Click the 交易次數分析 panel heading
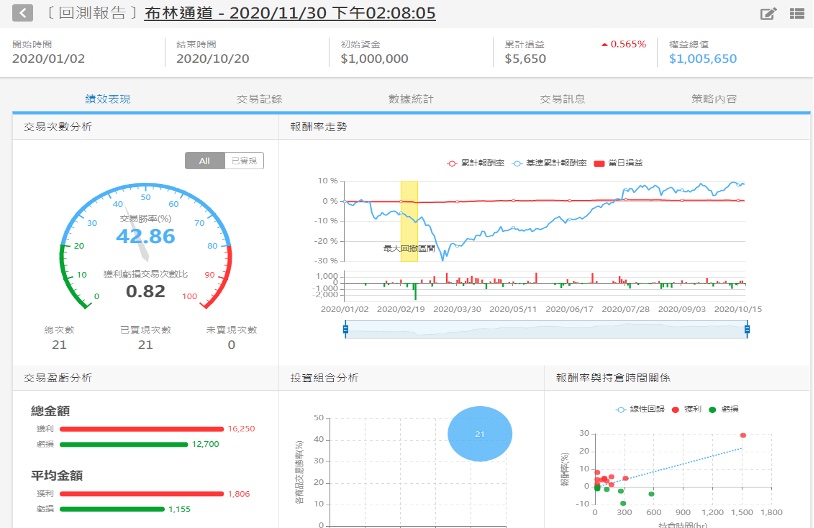Viewport: 814px width, 528px height. 58,127
